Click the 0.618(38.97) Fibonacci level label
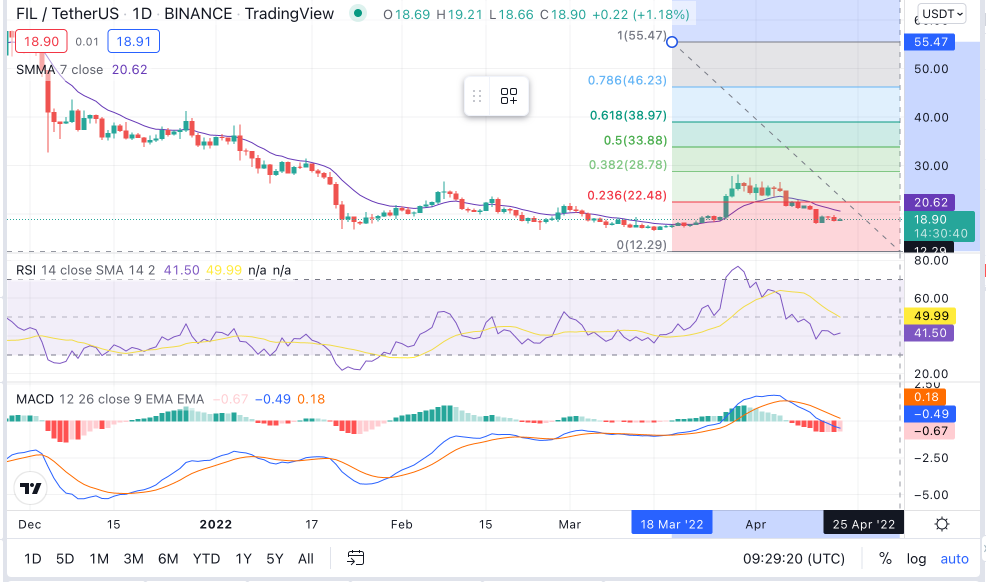The image size is (986, 582). tap(628, 116)
